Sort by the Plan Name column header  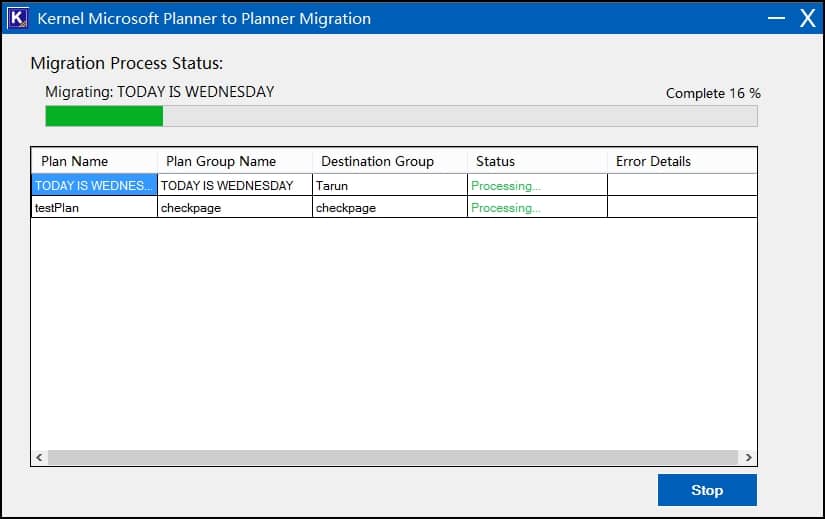click(x=94, y=161)
